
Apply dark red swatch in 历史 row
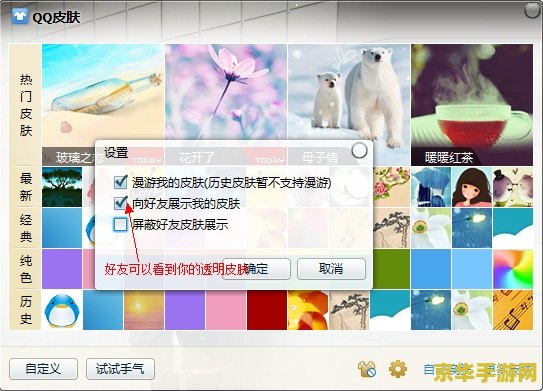267,310
